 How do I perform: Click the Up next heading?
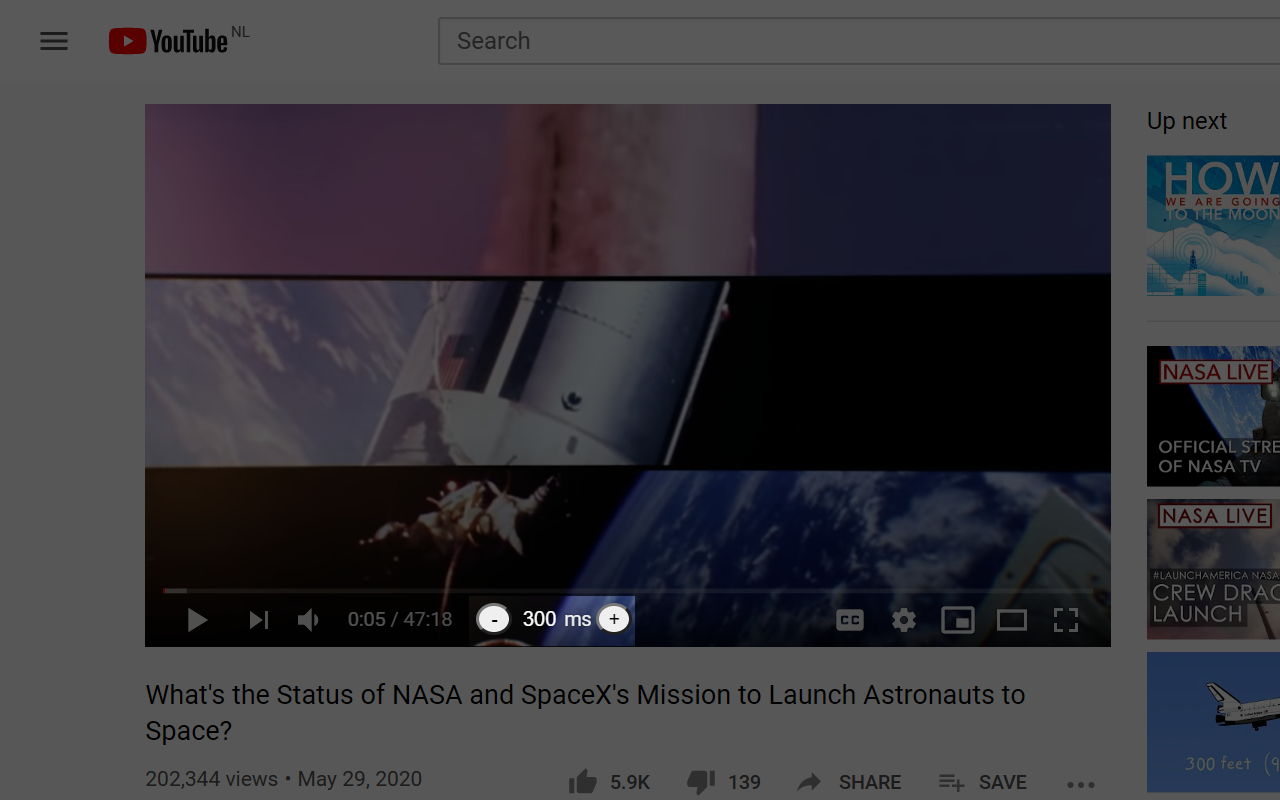1187,121
